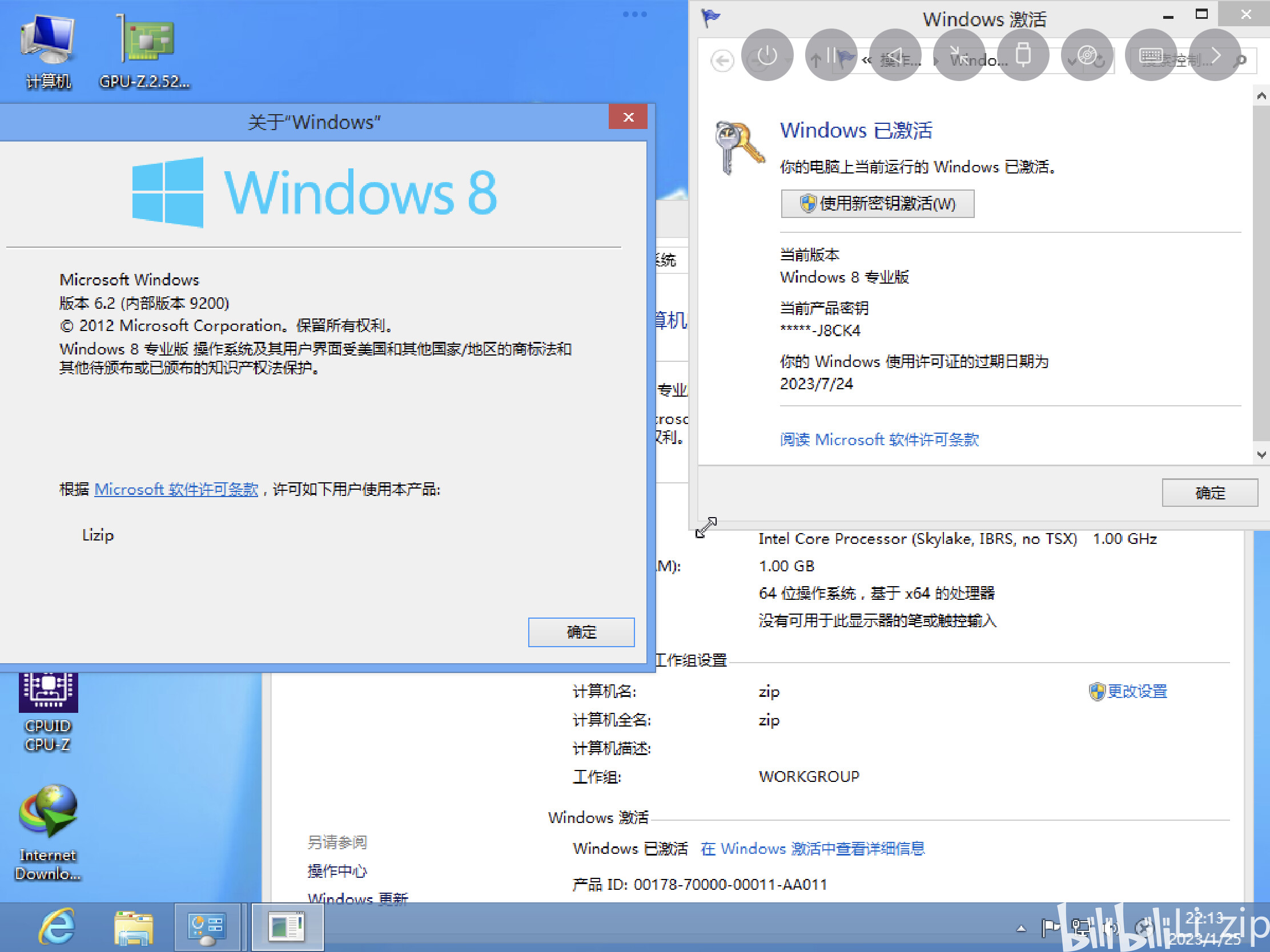This screenshot has height=952, width=1270.
Task: Click the USB device redirection icon
Action: [x=1024, y=55]
